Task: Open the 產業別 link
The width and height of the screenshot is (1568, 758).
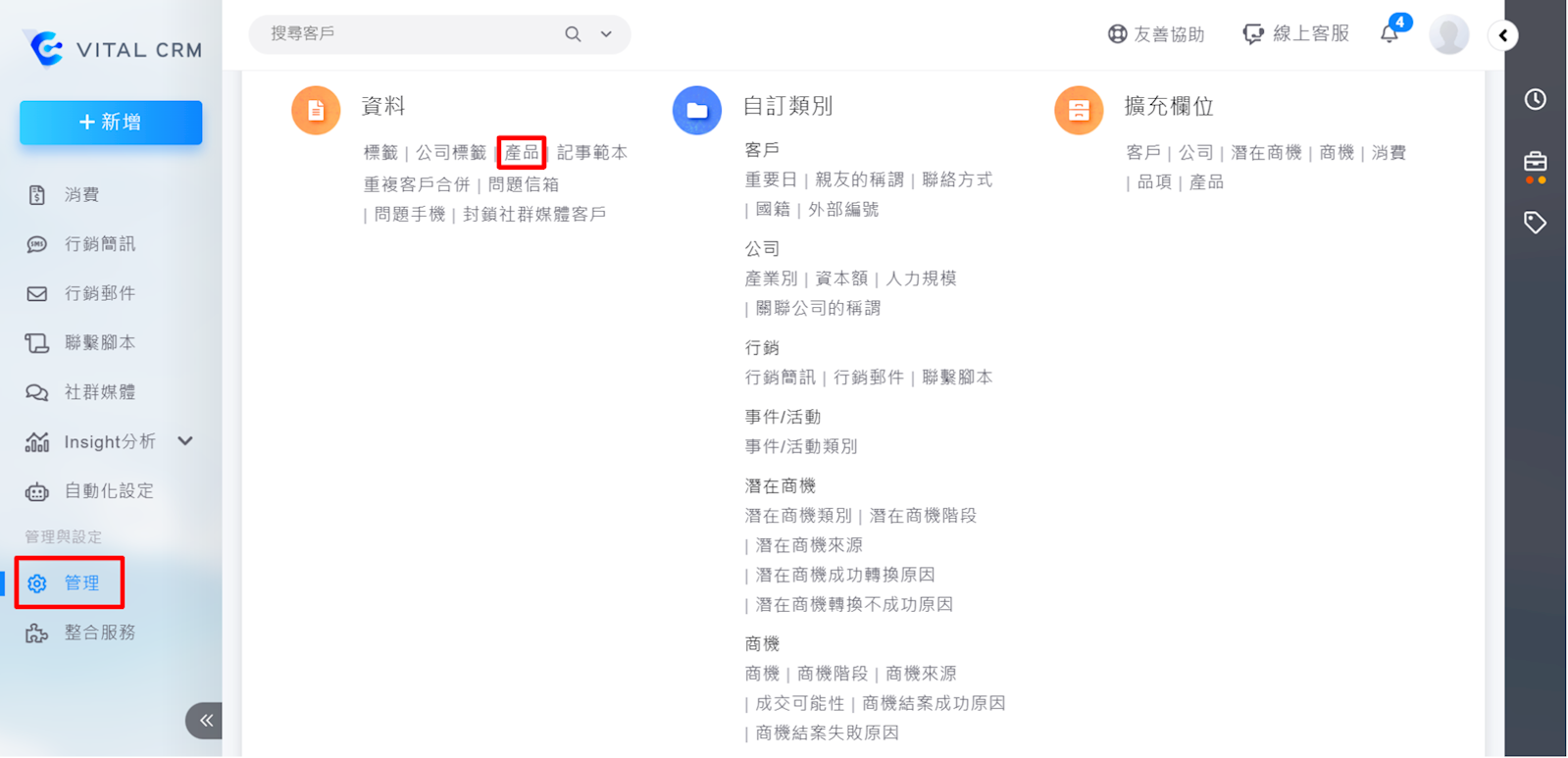Action: [x=771, y=278]
